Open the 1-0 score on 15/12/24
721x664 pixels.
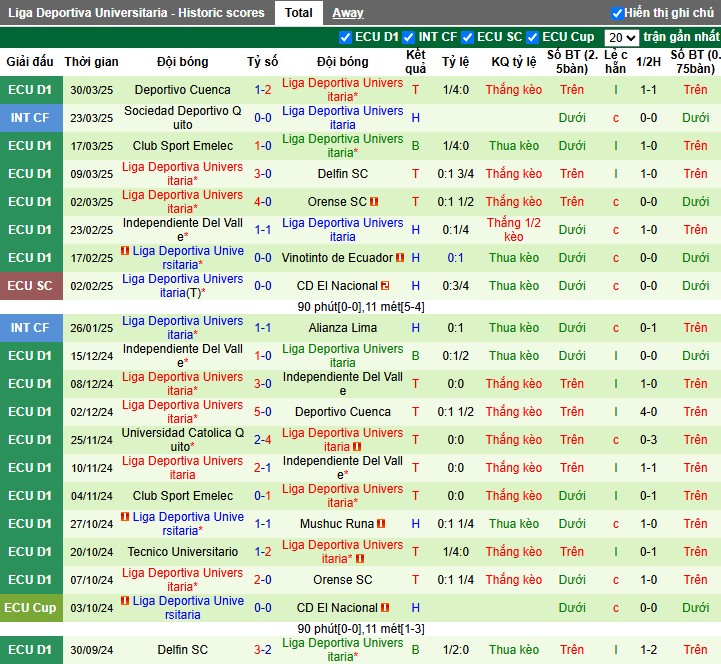click(x=263, y=356)
